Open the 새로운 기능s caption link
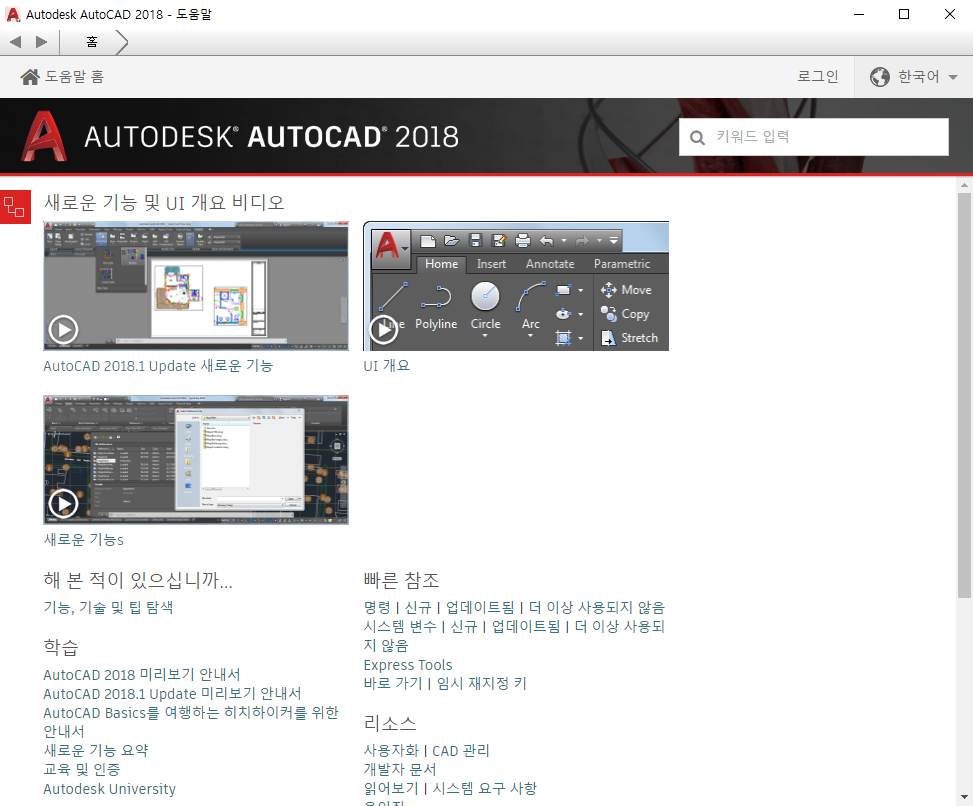This screenshot has width=973, height=806. (x=84, y=540)
